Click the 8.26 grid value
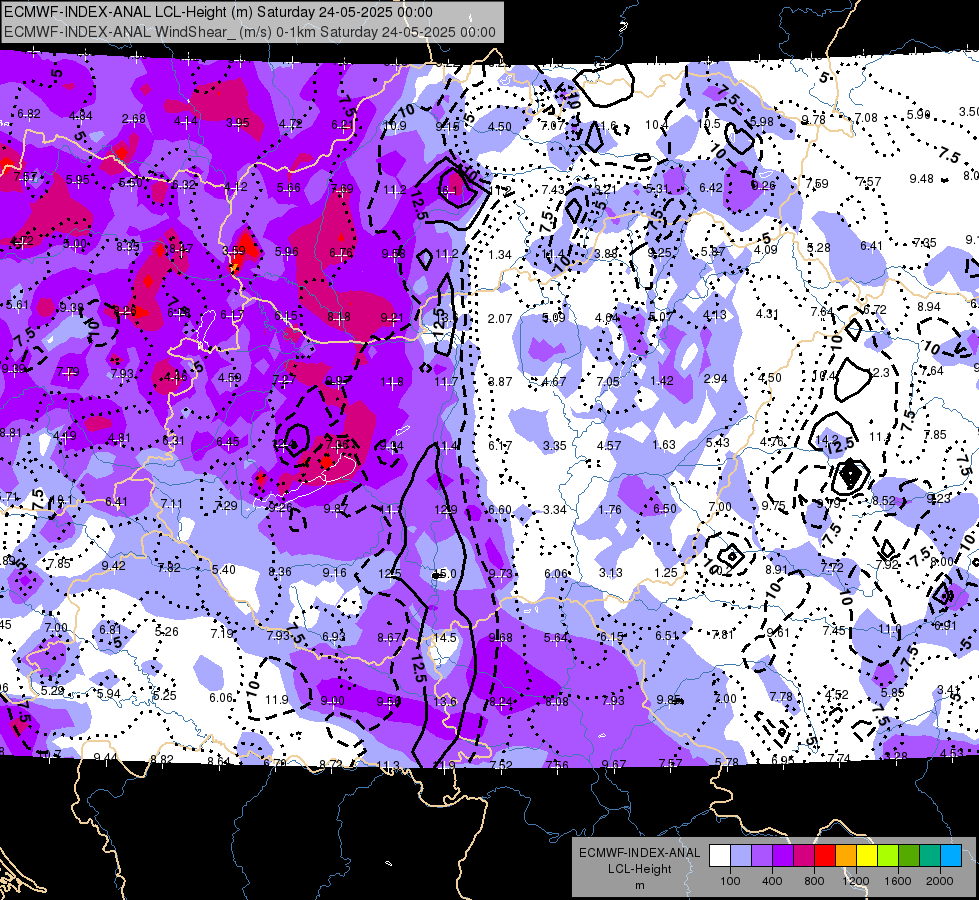This screenshot has height=900, width=979. [x=124, y=311]
